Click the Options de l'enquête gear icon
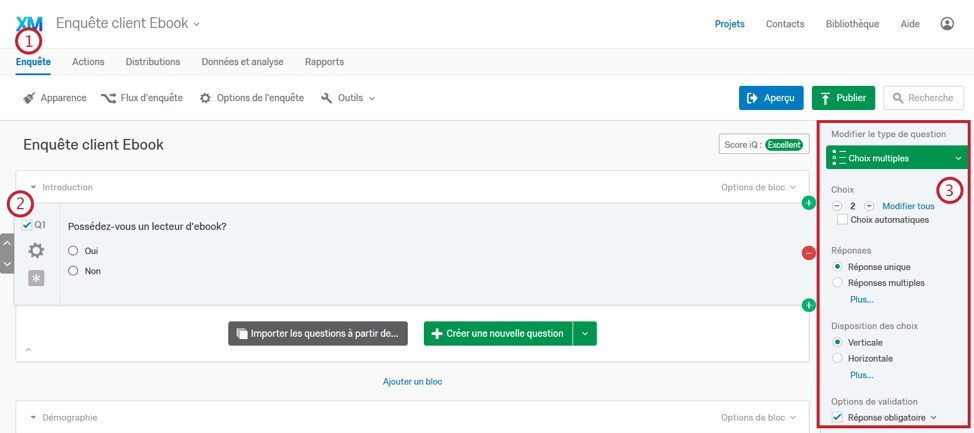 206,98
